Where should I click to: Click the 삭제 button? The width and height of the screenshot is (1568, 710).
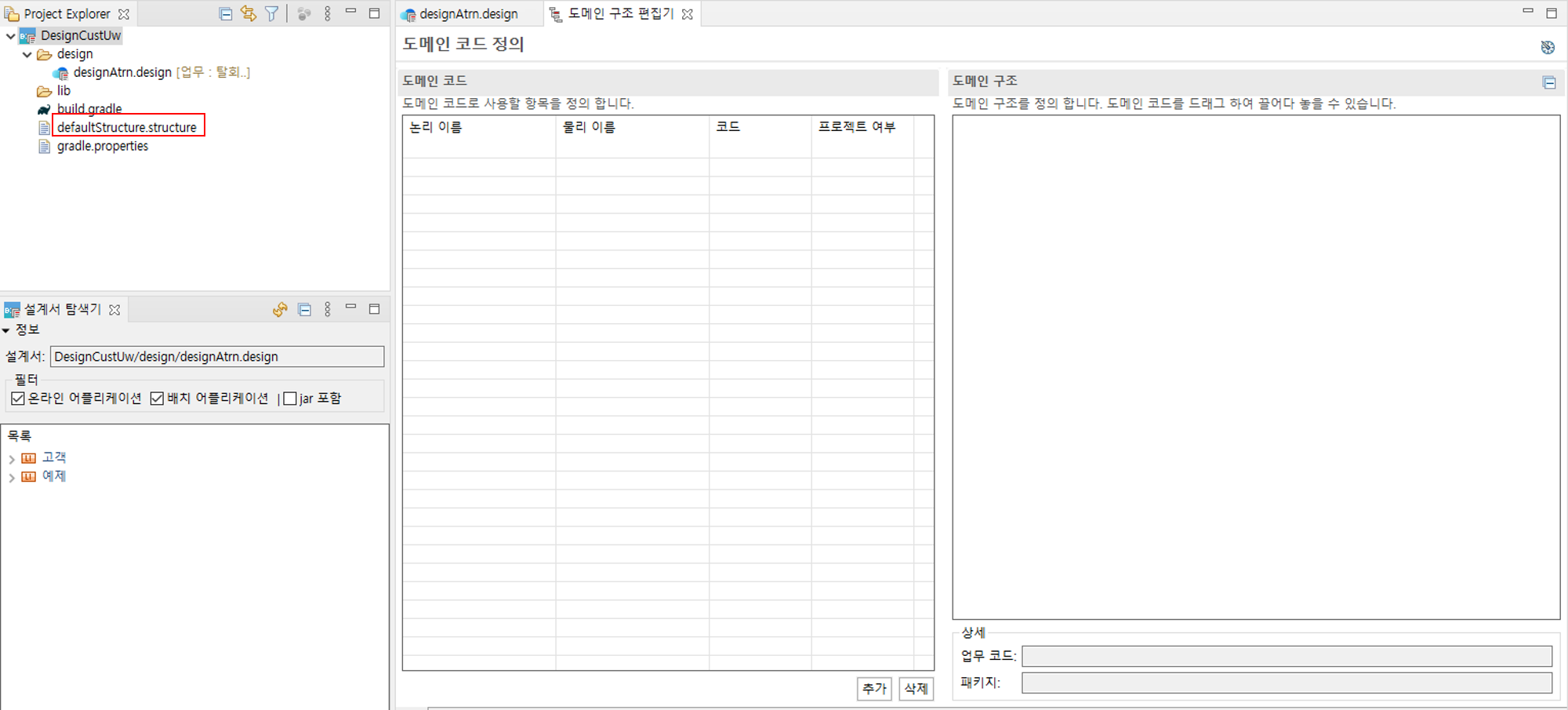[x=916, y=688]
